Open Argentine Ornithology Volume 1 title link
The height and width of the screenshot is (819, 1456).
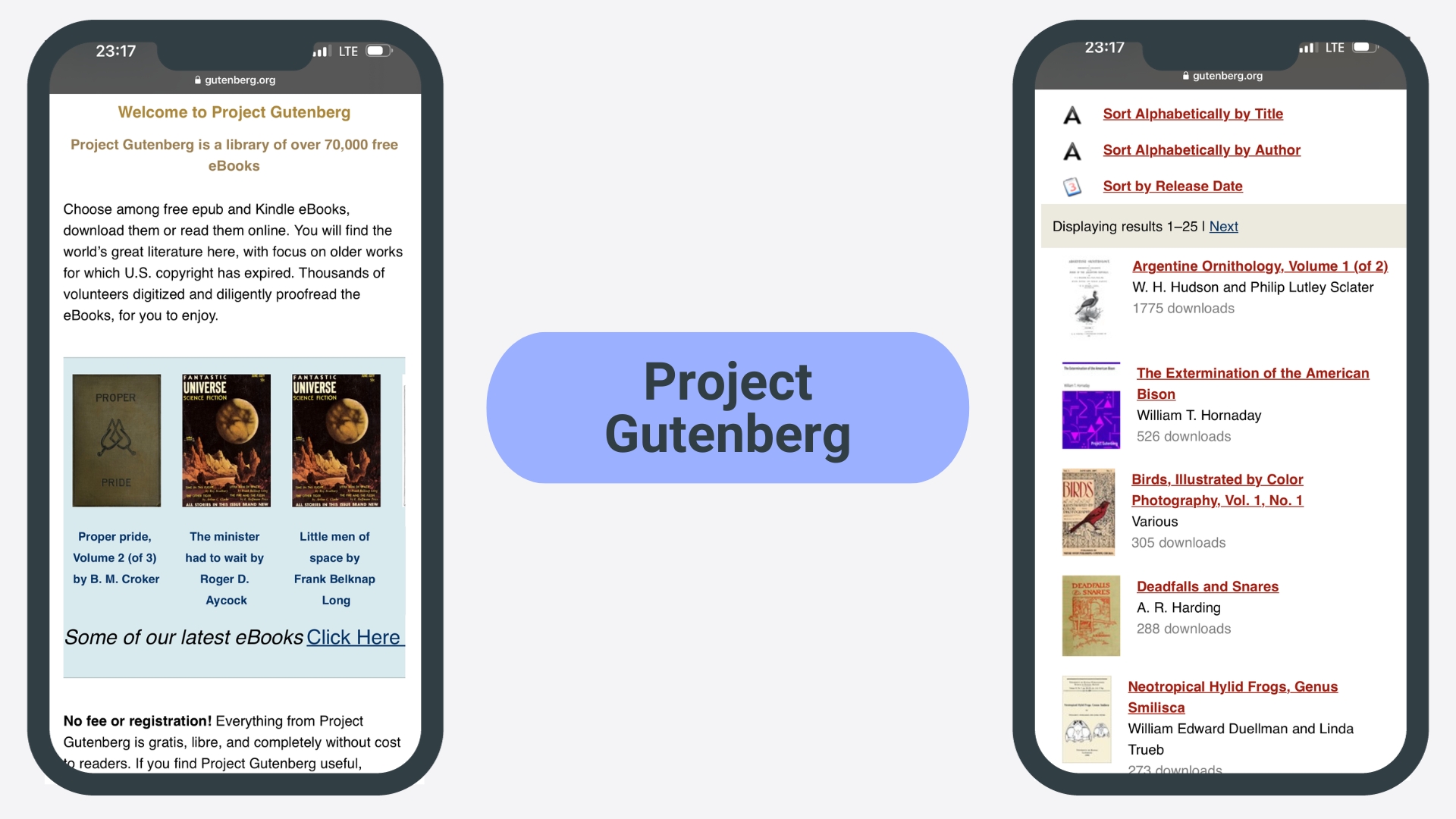[1258, 265]
